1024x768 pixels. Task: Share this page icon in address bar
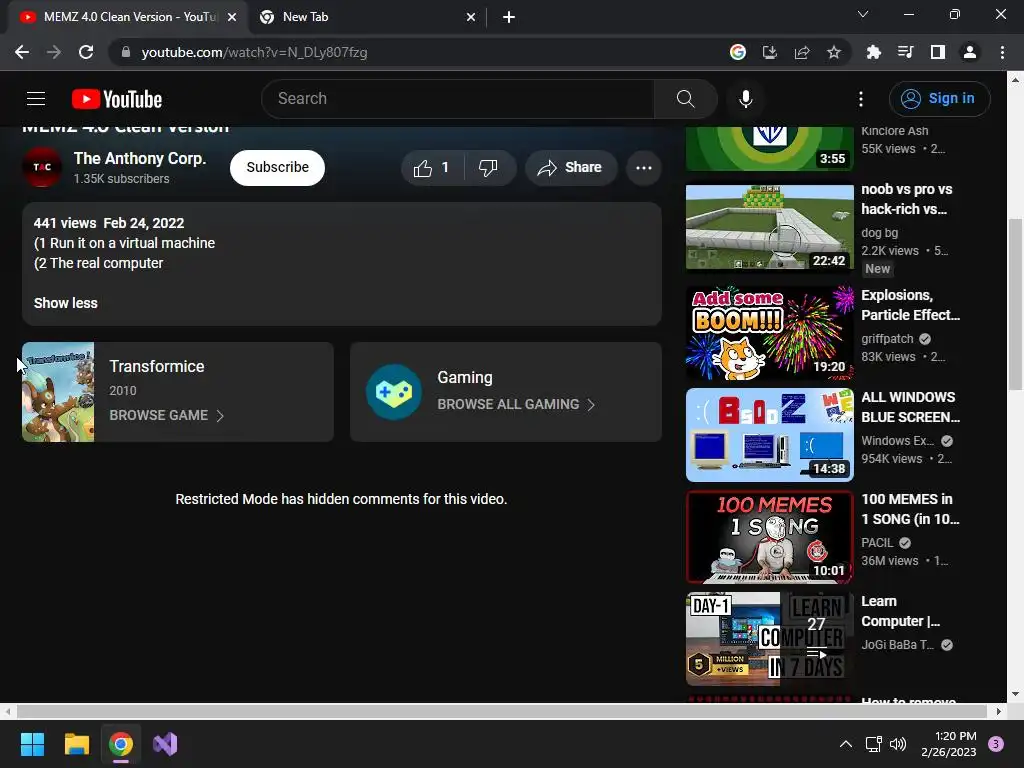point(802,52)
